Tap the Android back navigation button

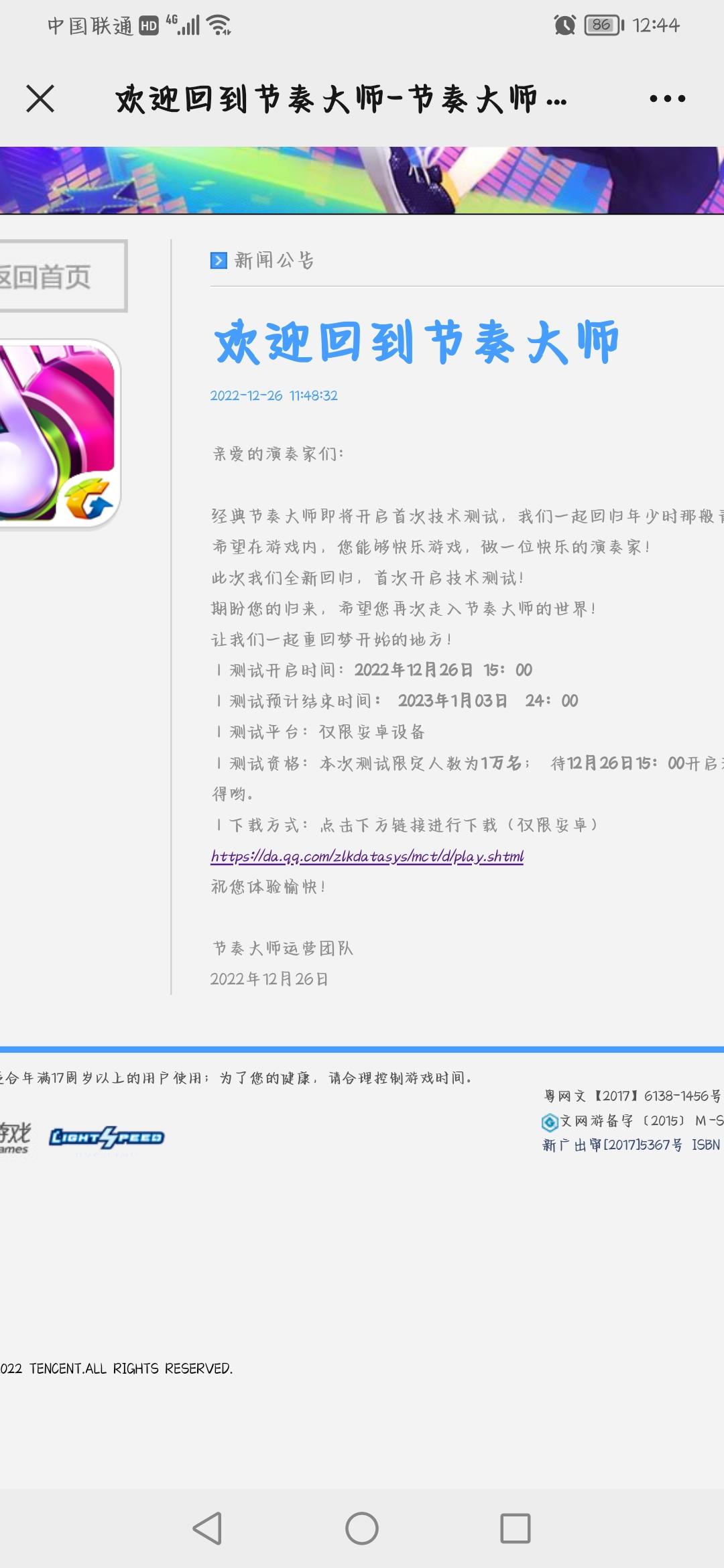[207, 1528]
